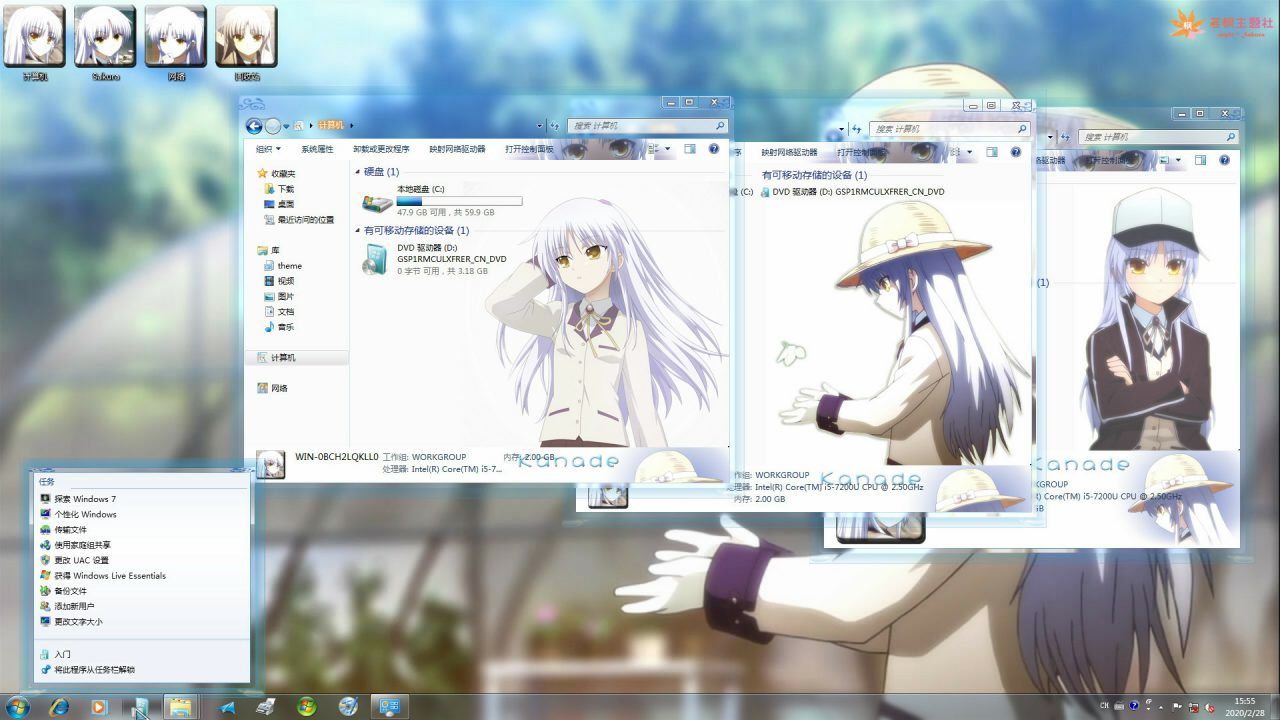This screenshot has height=720, width=1280.
Task: Toggle the preview pane icon in front window
Action: tap(690, 149)
